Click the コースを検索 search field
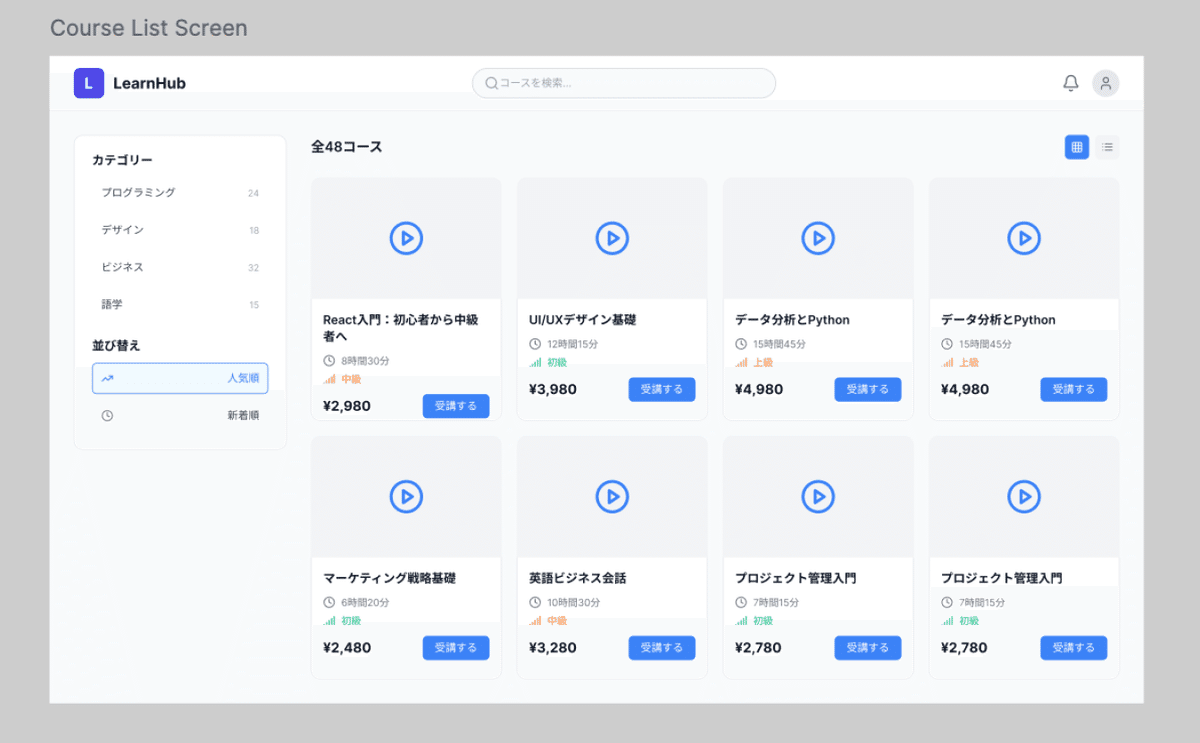 coord(623,83)
